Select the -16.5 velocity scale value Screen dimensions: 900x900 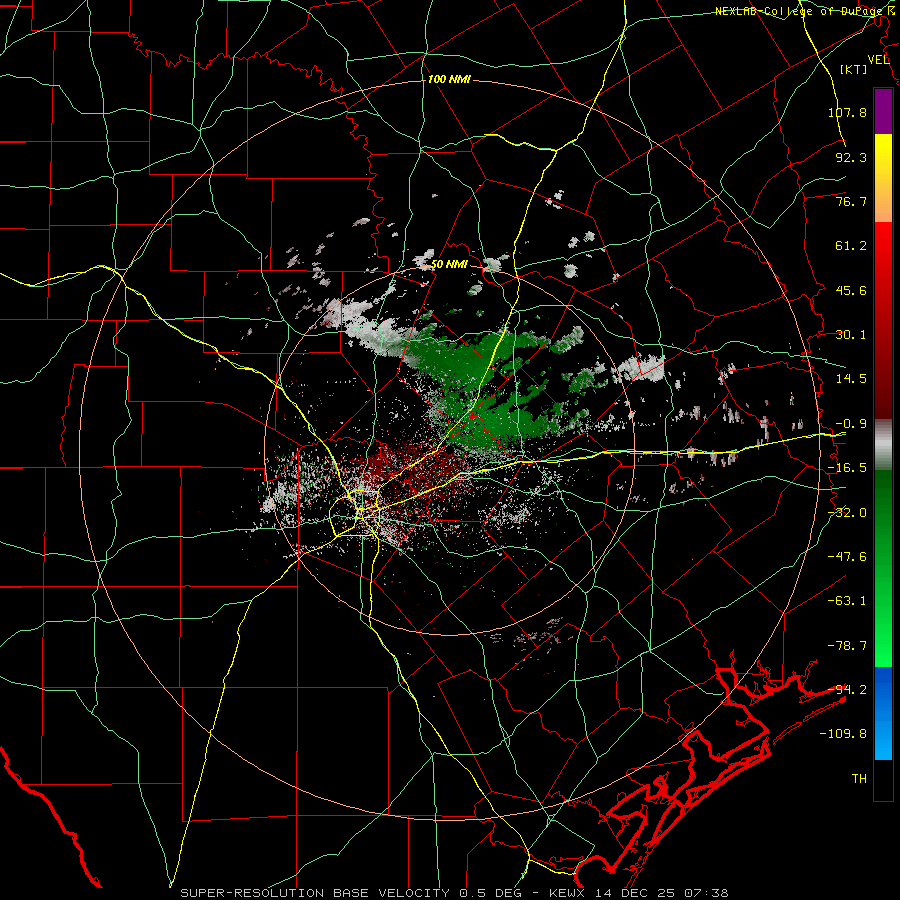click(x=847, y=468)
